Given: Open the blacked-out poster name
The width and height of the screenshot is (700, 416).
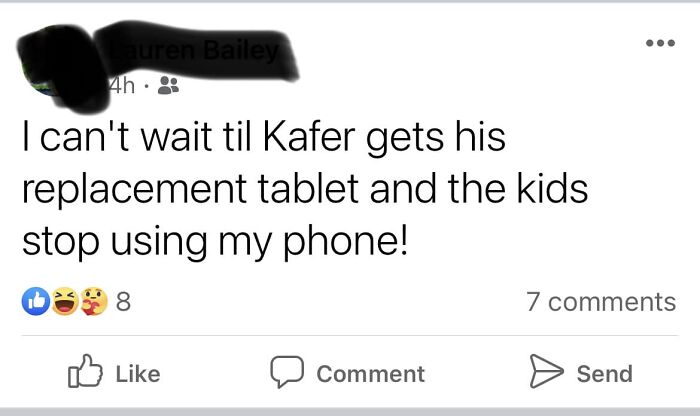Looking at the screenshot, I should pyautogui.click(x=196, y=51).
